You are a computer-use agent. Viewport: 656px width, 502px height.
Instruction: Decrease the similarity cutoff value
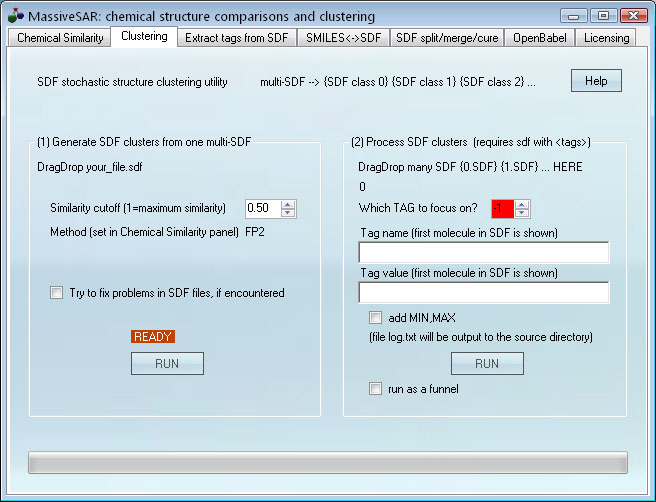tap(289, 213)
